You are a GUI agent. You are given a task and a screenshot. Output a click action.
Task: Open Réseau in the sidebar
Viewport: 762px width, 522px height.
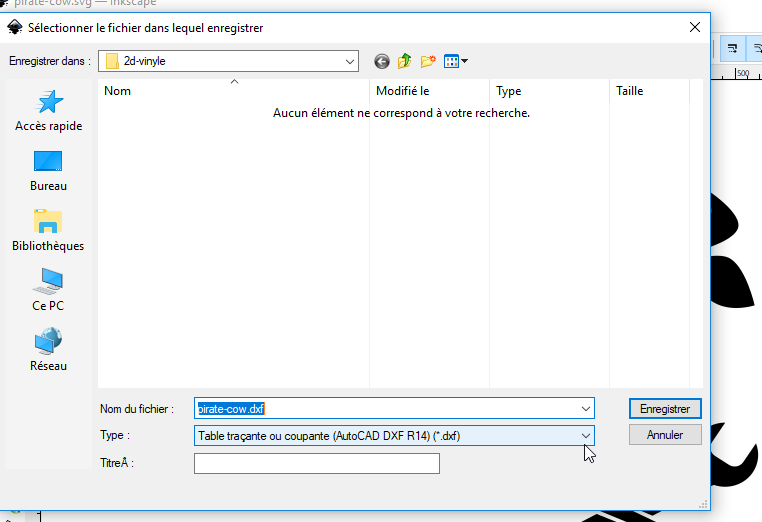click(49, 351)
